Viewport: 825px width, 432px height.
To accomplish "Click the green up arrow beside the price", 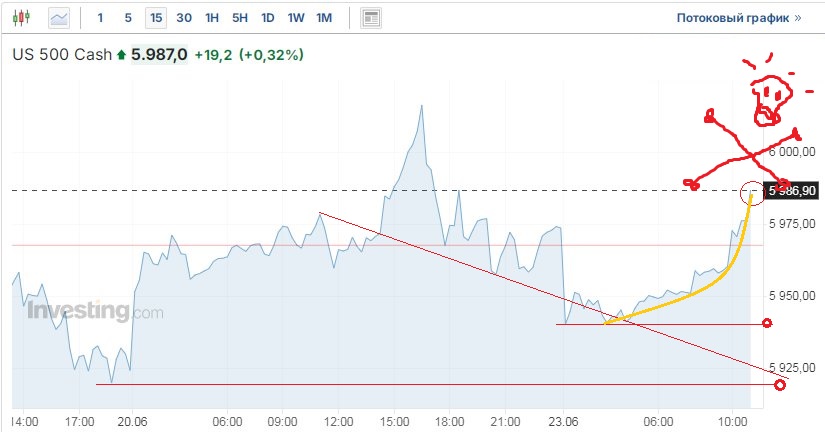I will pos(122,55).
